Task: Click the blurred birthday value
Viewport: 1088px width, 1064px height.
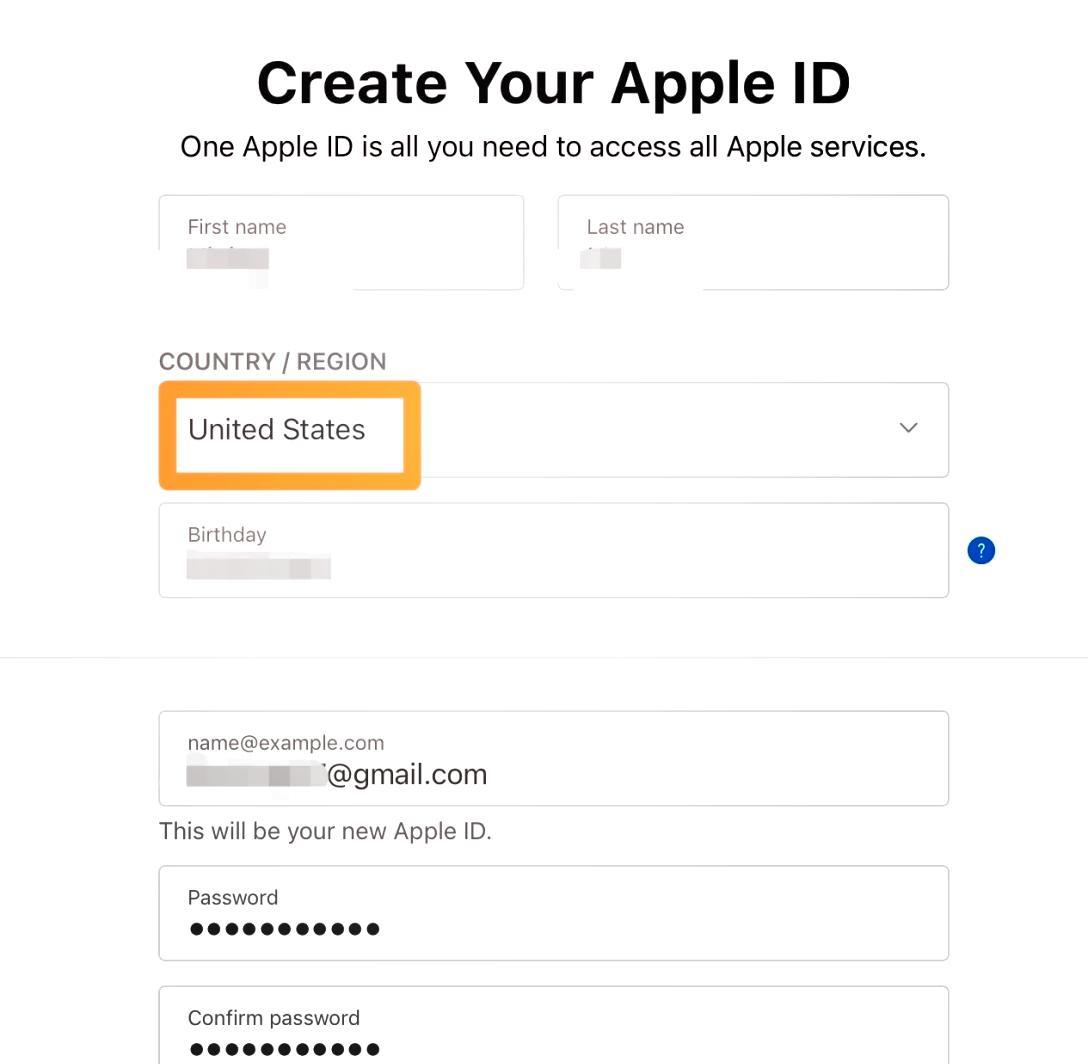Action: 259,566
